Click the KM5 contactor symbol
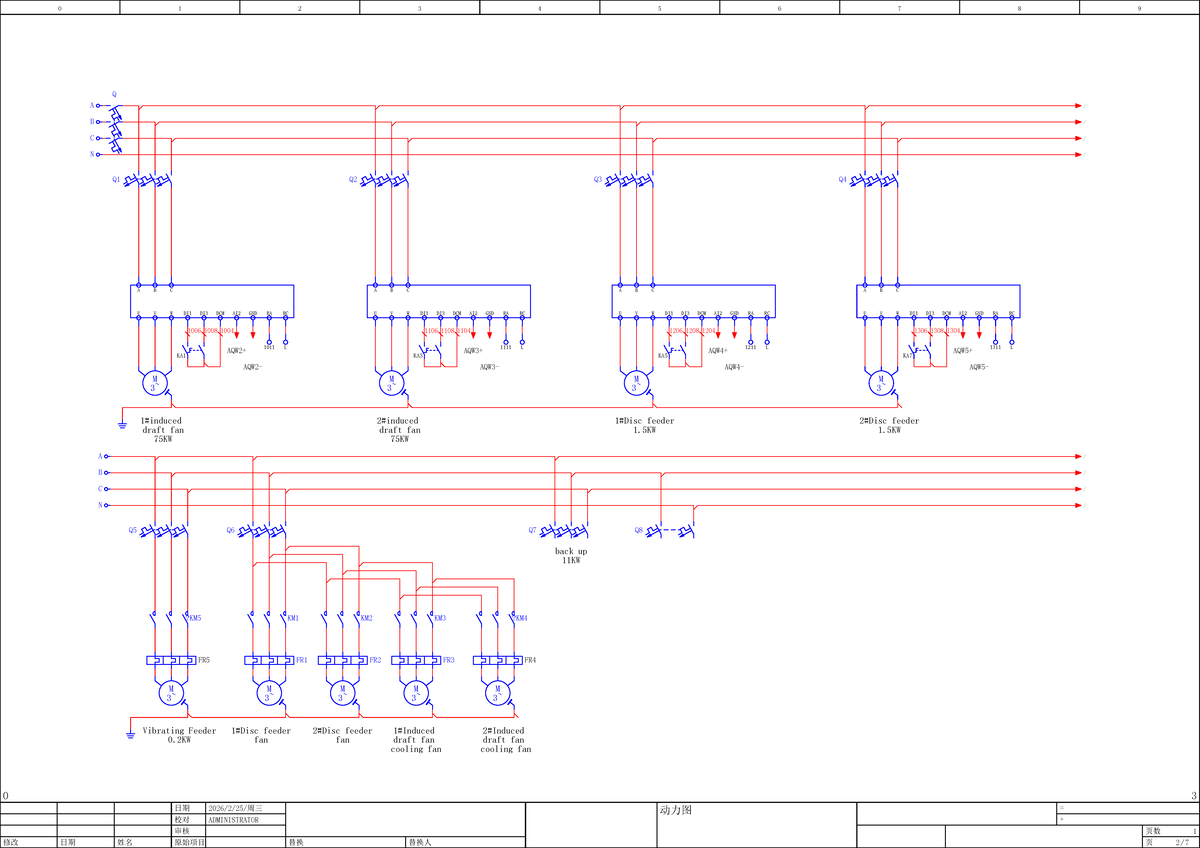This screenshot has width=1200, height=848. pyautogui.click(x=170, y=618)
